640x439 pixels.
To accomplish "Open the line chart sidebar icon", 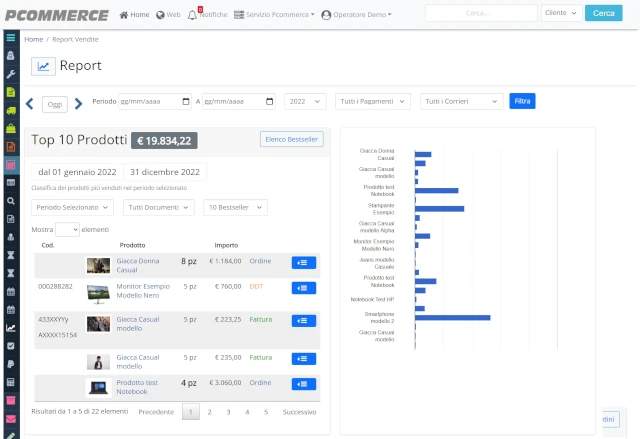I will tap(11, 328).
